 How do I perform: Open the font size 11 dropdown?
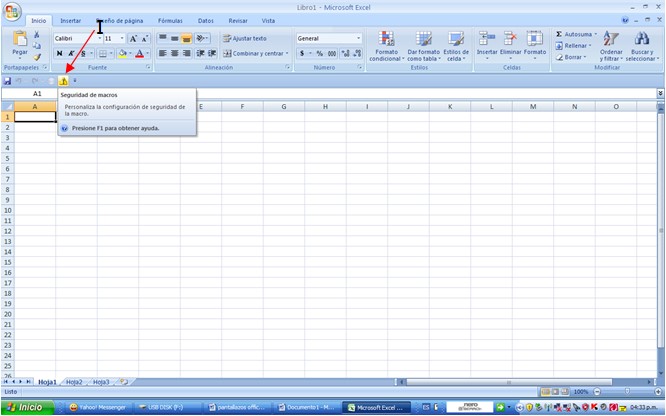coord(122,39)
